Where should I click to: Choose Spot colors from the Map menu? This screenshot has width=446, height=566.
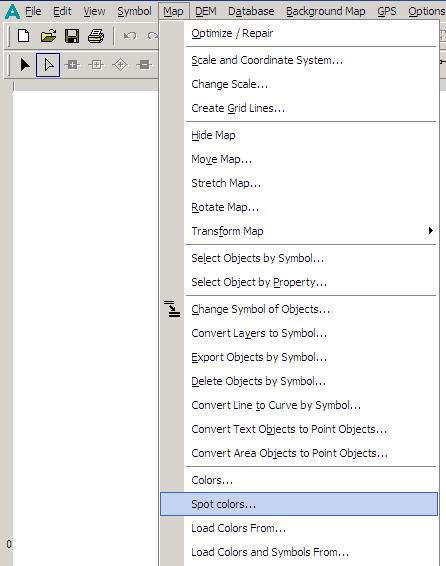[x=299, y=504]
